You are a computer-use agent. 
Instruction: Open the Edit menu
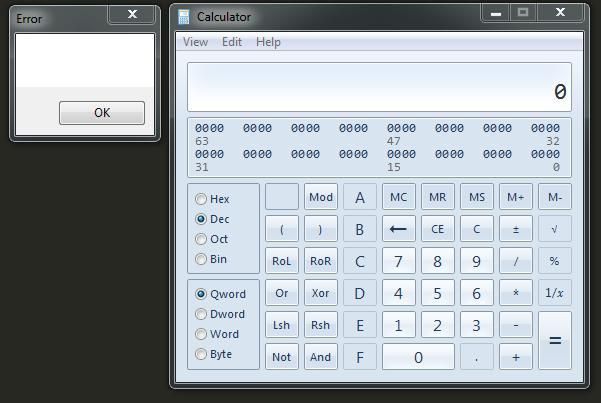click(x=232, y=41)
